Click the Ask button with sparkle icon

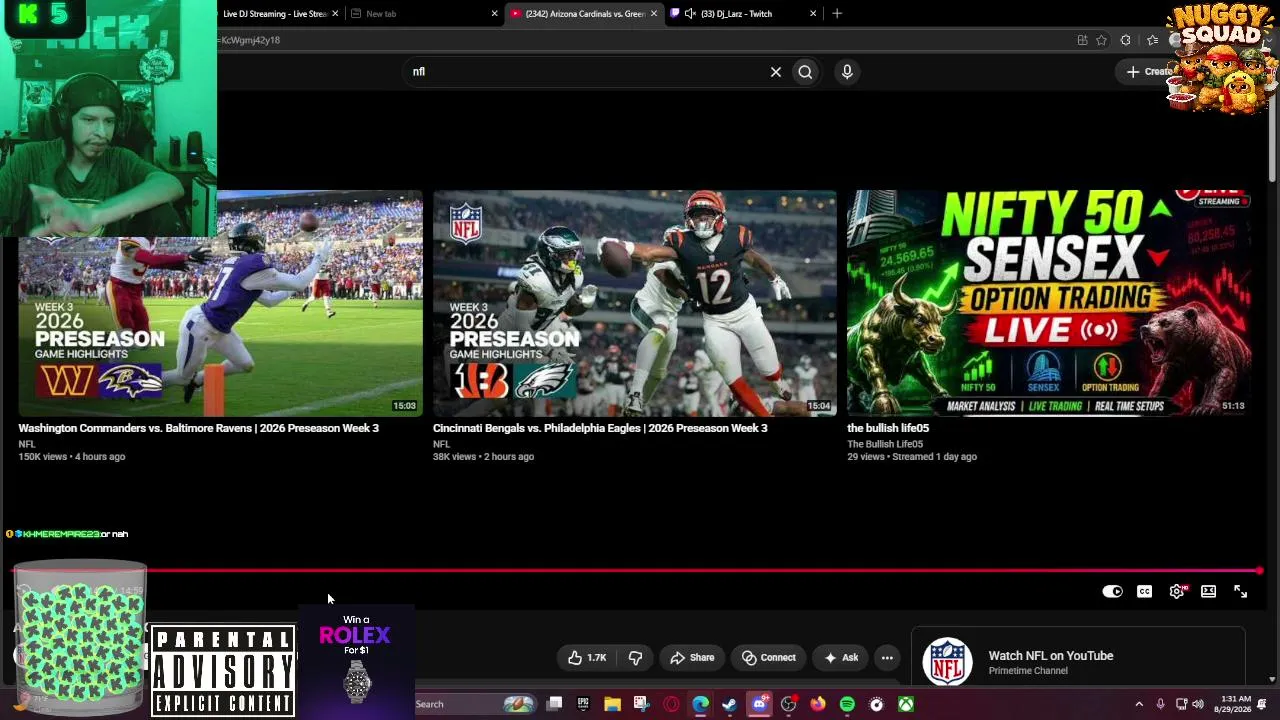pyautogui.click(x=840, y=658)
